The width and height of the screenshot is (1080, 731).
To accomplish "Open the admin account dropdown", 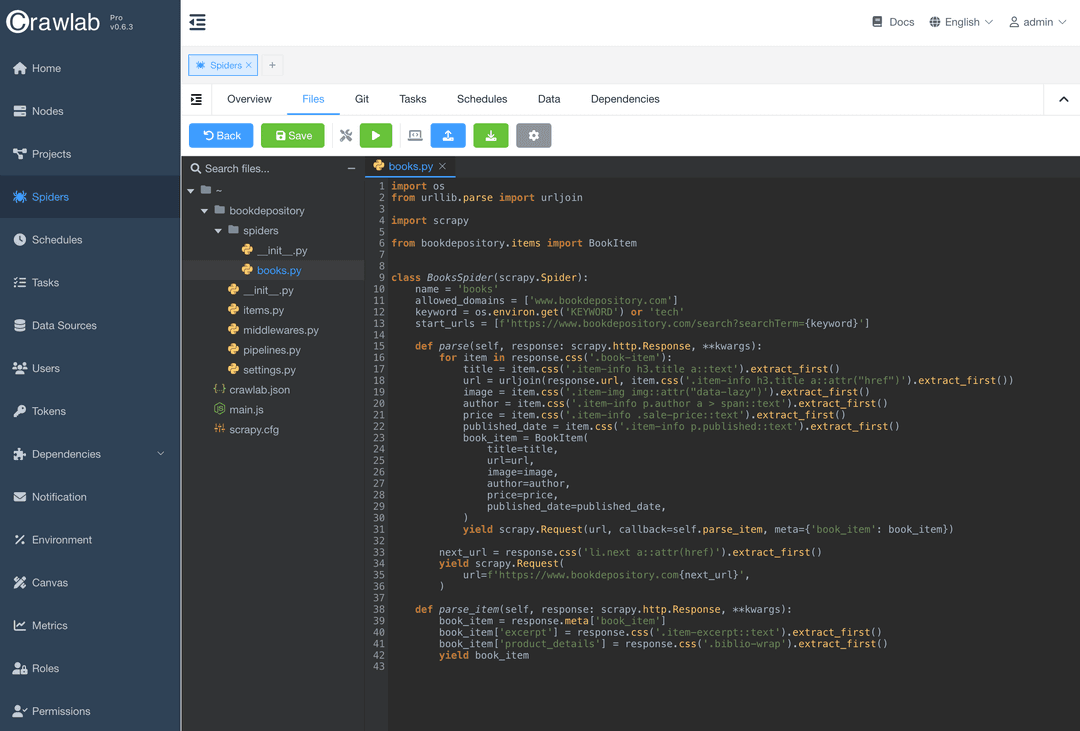I will tap(1037, 21).
